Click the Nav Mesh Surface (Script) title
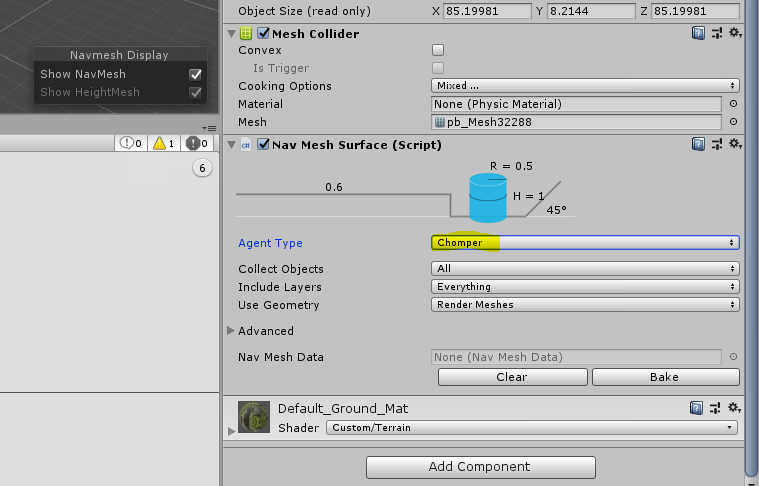The height and width of the screenshot is (486, 759). pyautogui.click(x=357, y=145)
